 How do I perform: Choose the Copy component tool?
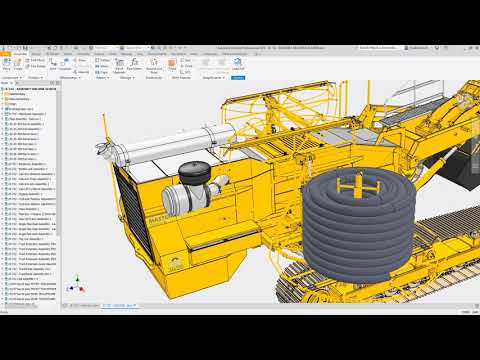click(102, 72)
